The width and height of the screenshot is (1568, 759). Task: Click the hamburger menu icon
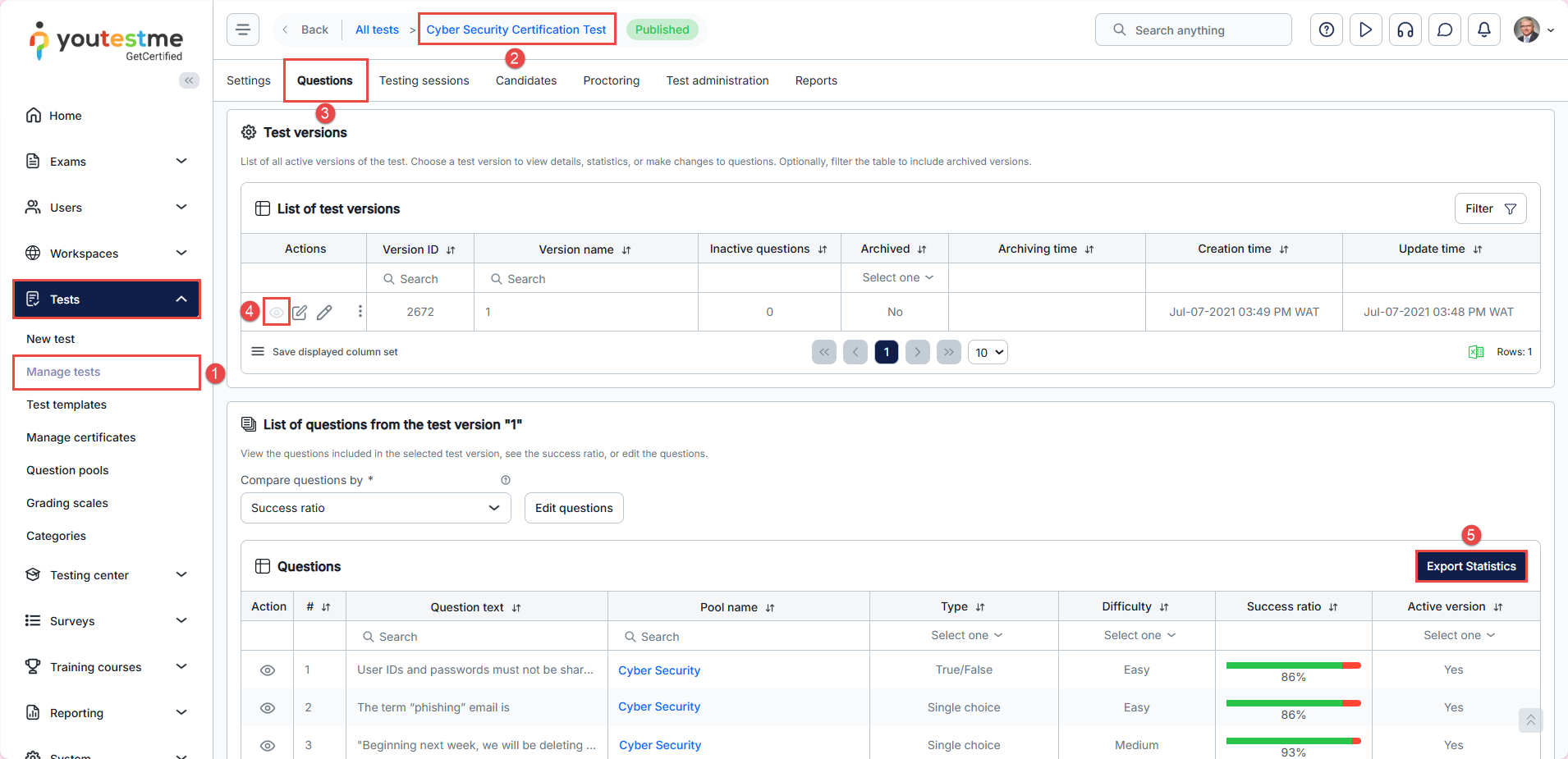pos(243,30)
